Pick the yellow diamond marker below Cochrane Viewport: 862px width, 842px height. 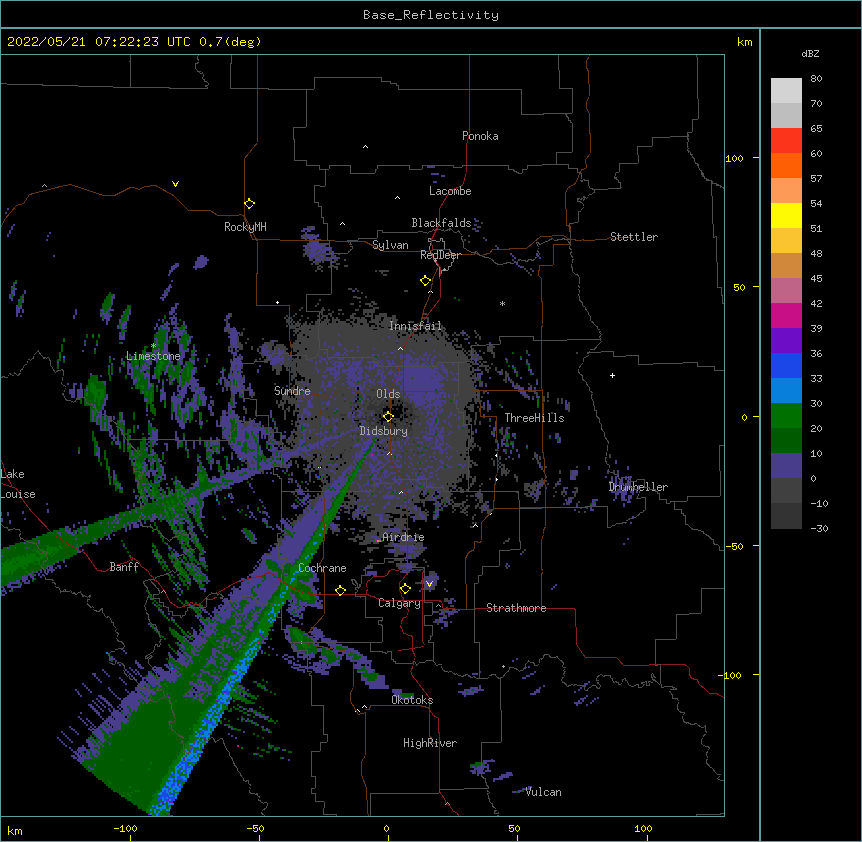(341, 590)
